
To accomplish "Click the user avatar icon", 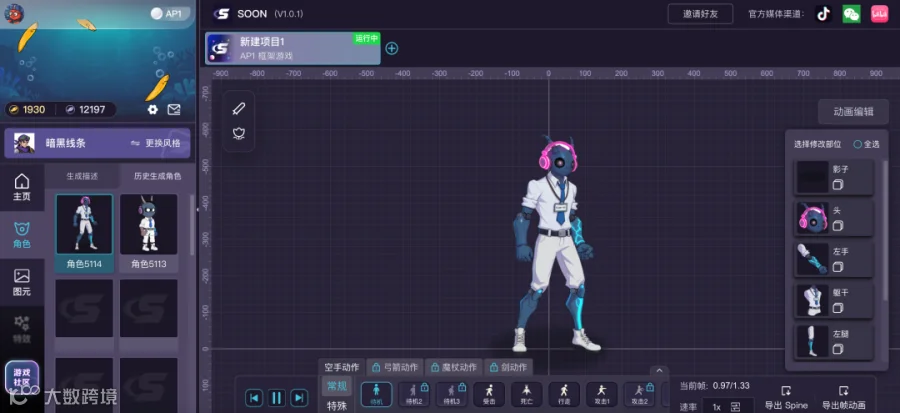I will pyautogui.click(x=14, y=13).
